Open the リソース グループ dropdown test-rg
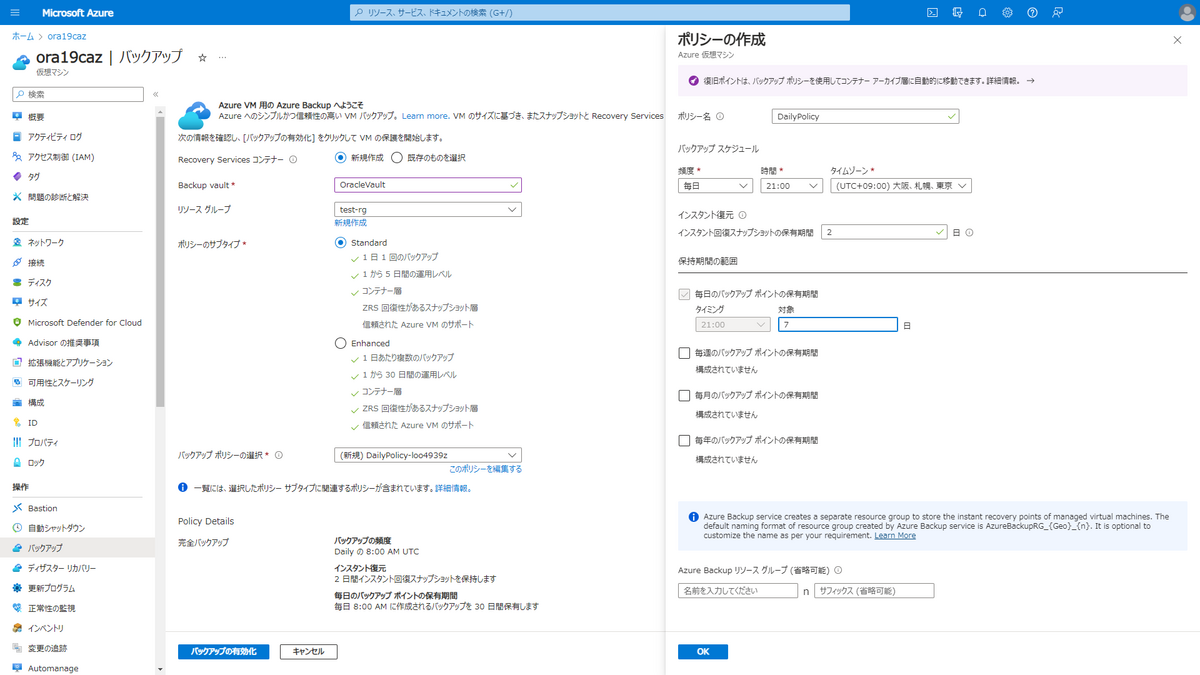This screenshot has width=1200, height=675. [428, 210]
